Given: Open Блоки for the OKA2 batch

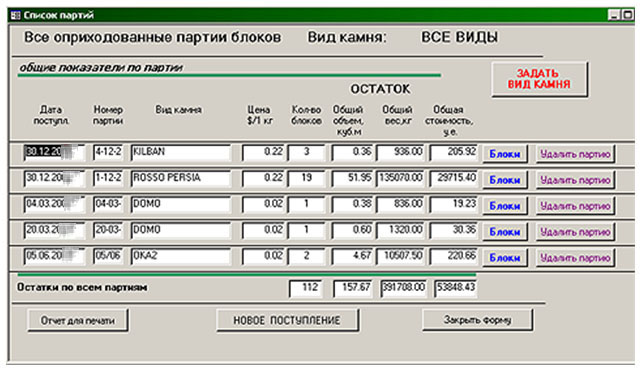Looking at the screenshot, I should (x=505, y=258).
